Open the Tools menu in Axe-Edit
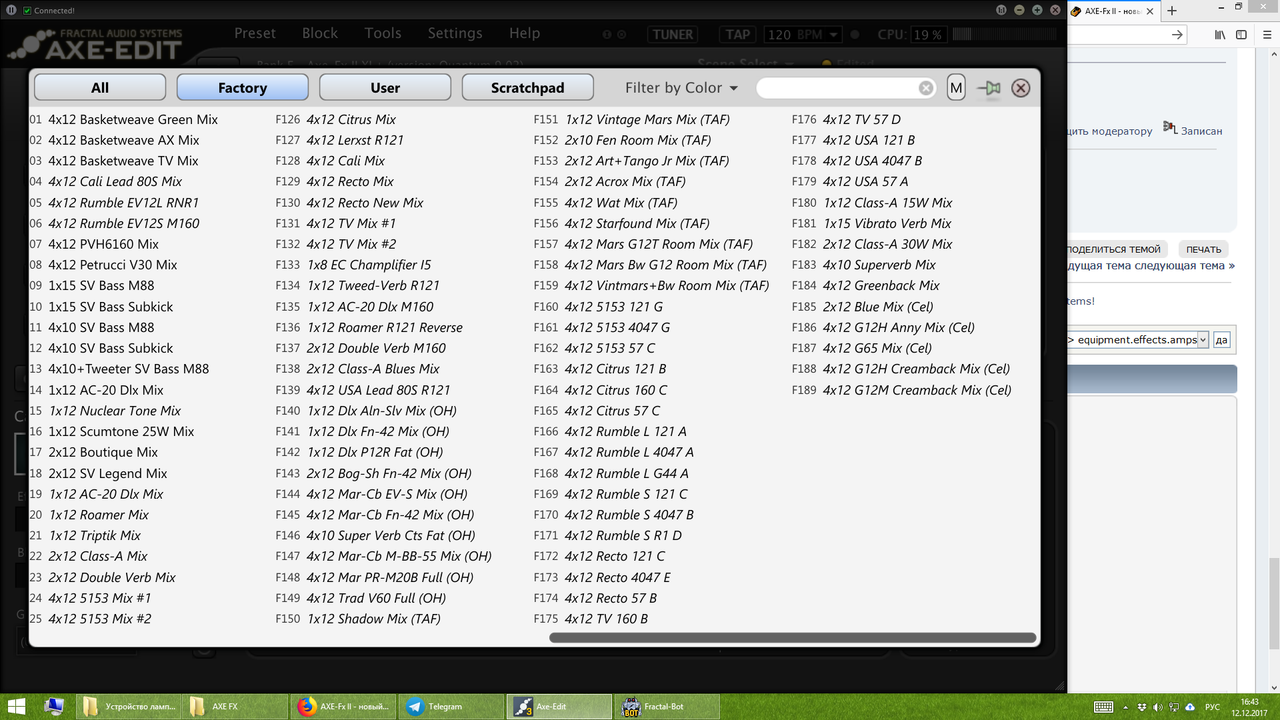 coord(383,33)
